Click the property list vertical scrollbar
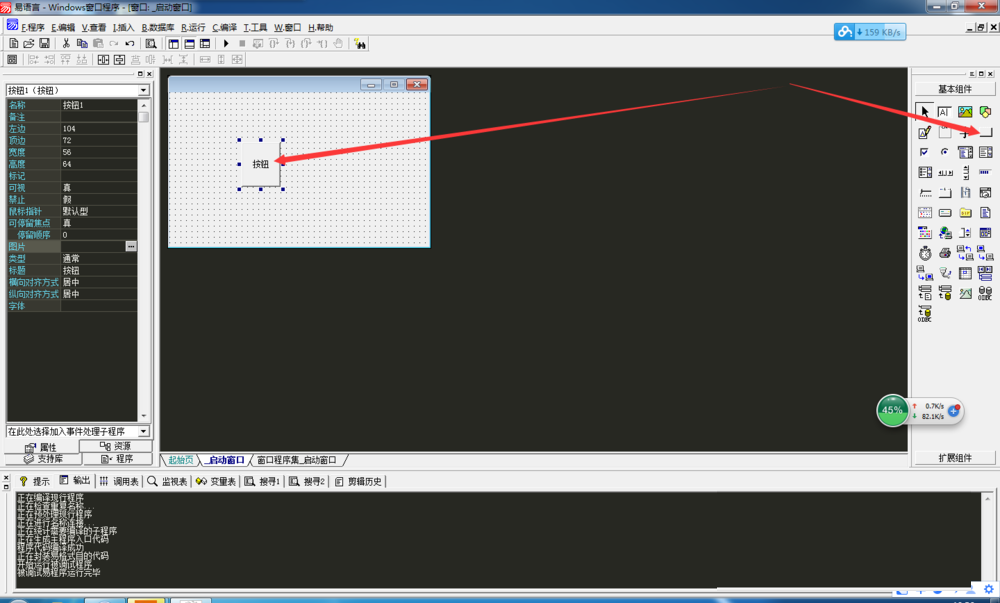The height and width of the screenshot is (603, 1000). [143, 261]
